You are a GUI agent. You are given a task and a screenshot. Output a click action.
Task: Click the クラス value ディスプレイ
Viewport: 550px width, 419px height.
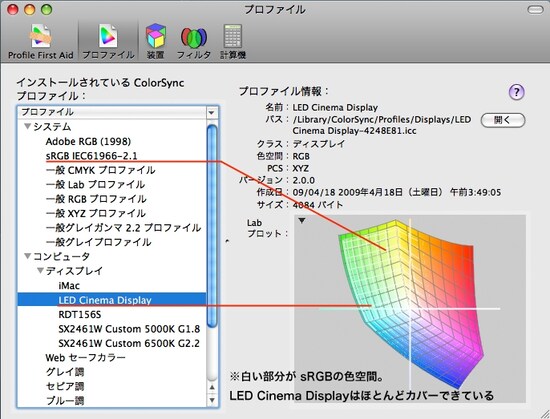click(x=319, y=144)
